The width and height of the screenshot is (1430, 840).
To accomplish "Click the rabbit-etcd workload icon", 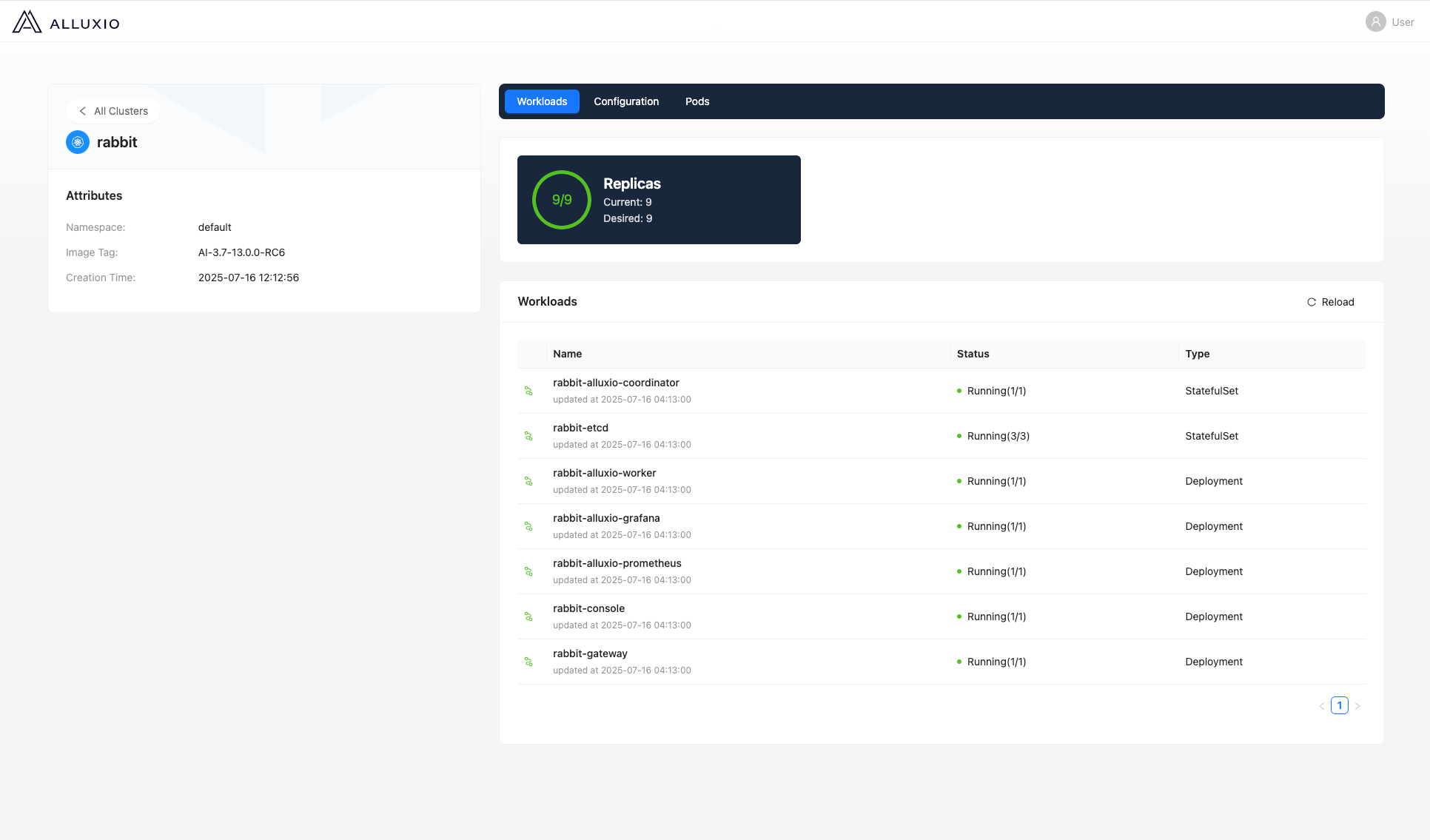I will [528, 436].
